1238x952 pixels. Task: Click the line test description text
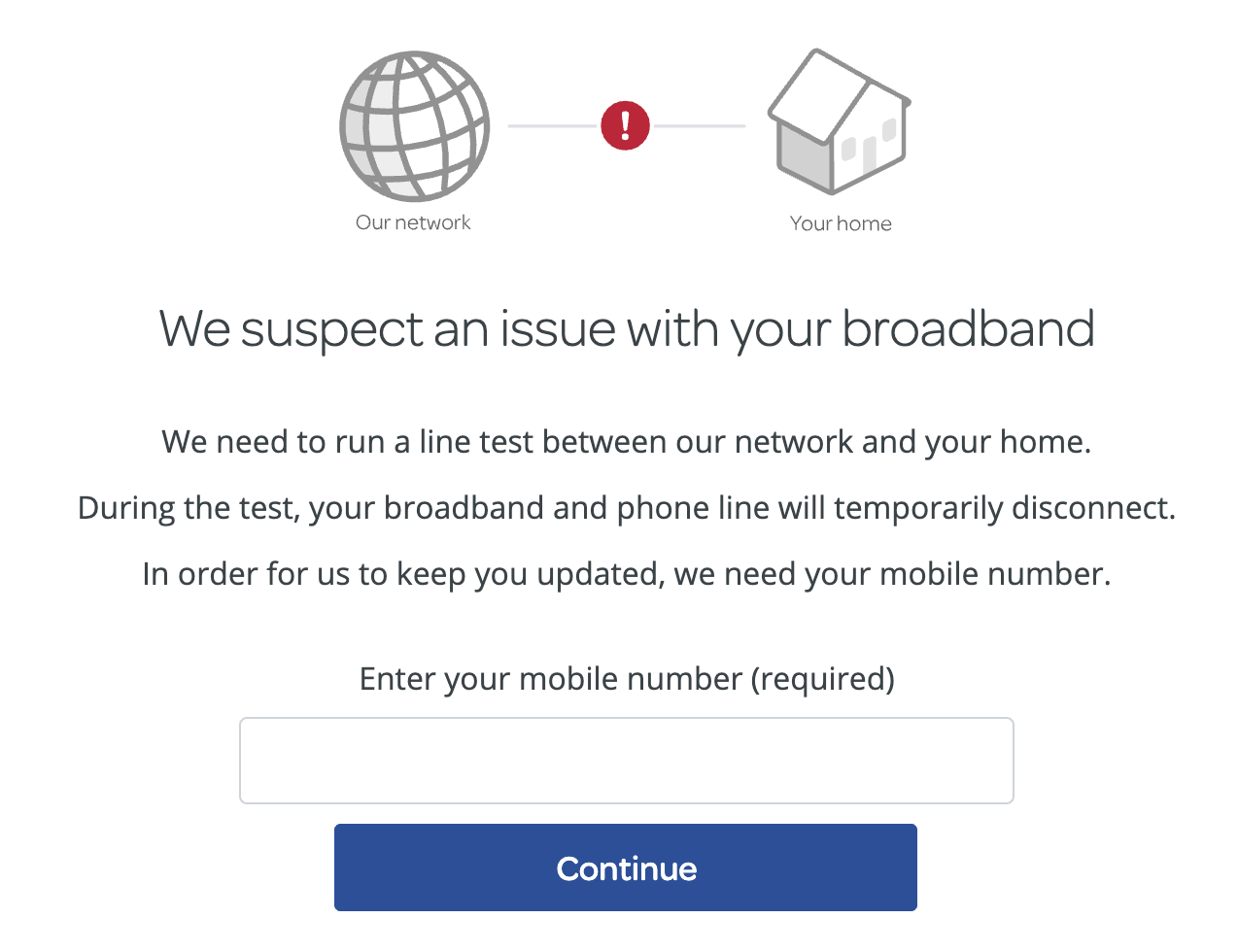626,441
